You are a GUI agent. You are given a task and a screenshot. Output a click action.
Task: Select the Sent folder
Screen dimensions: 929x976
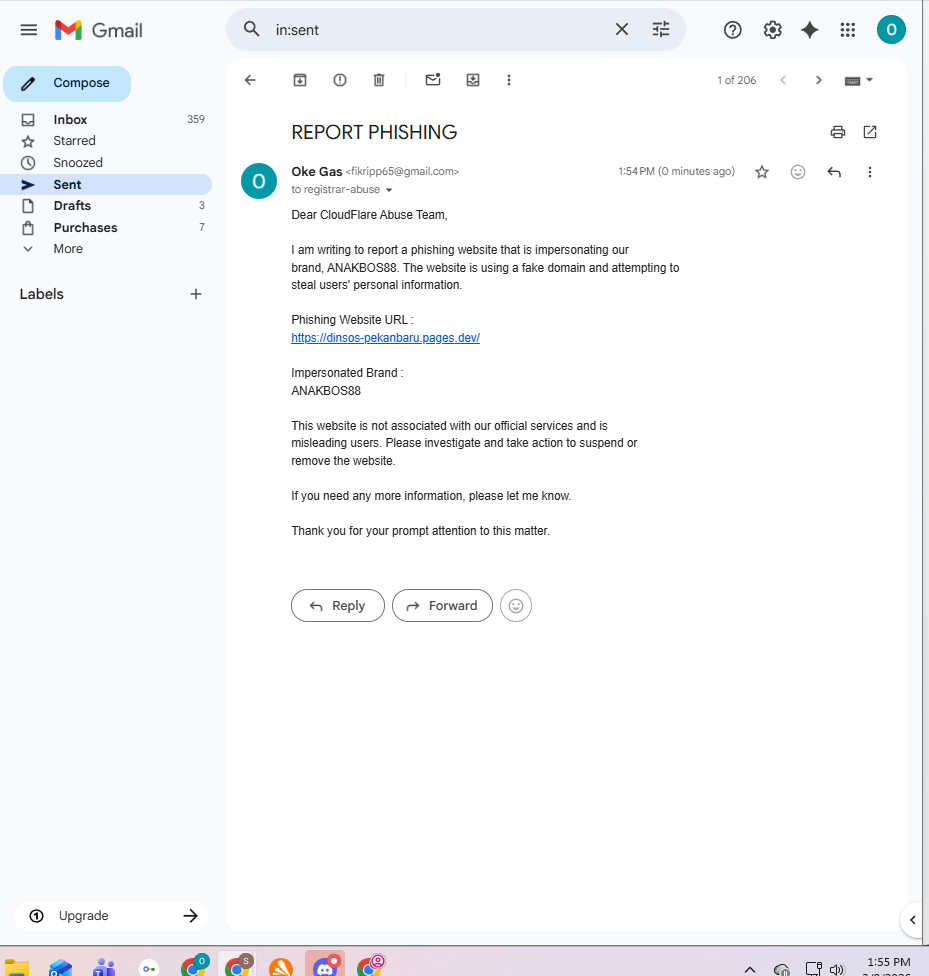[106, 184]
